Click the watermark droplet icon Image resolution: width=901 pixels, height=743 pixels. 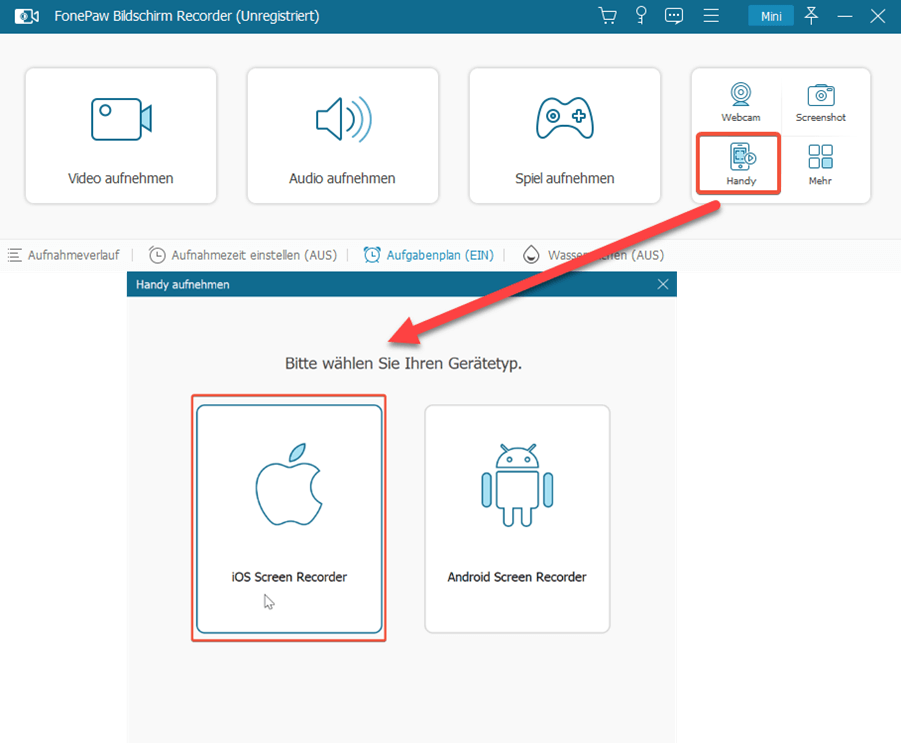[531, 255]
